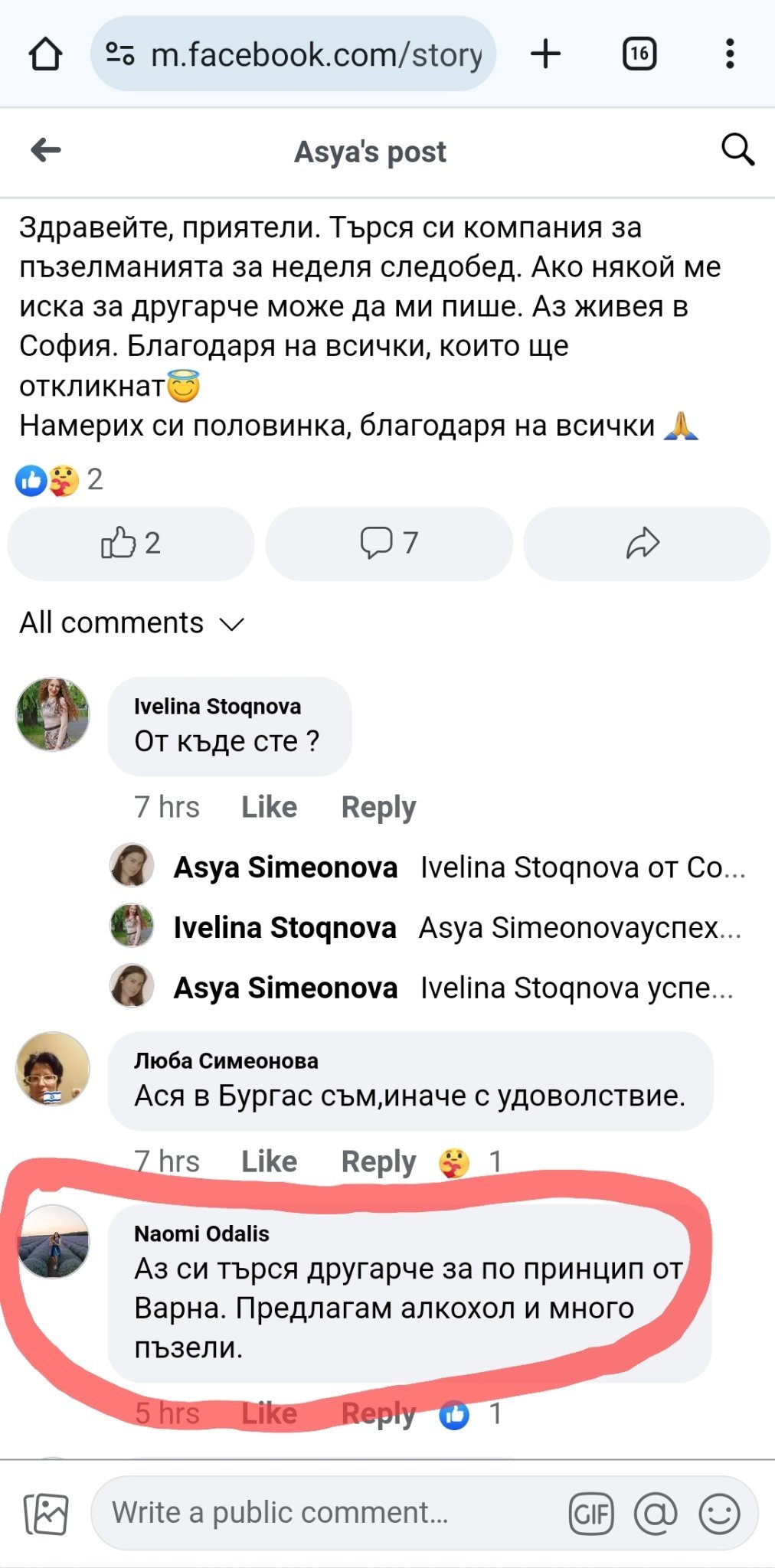Expand Ivelina Stoqnova's truncated reply
This screenshot has height=1568, width=775.
click(x=579, y=928)
